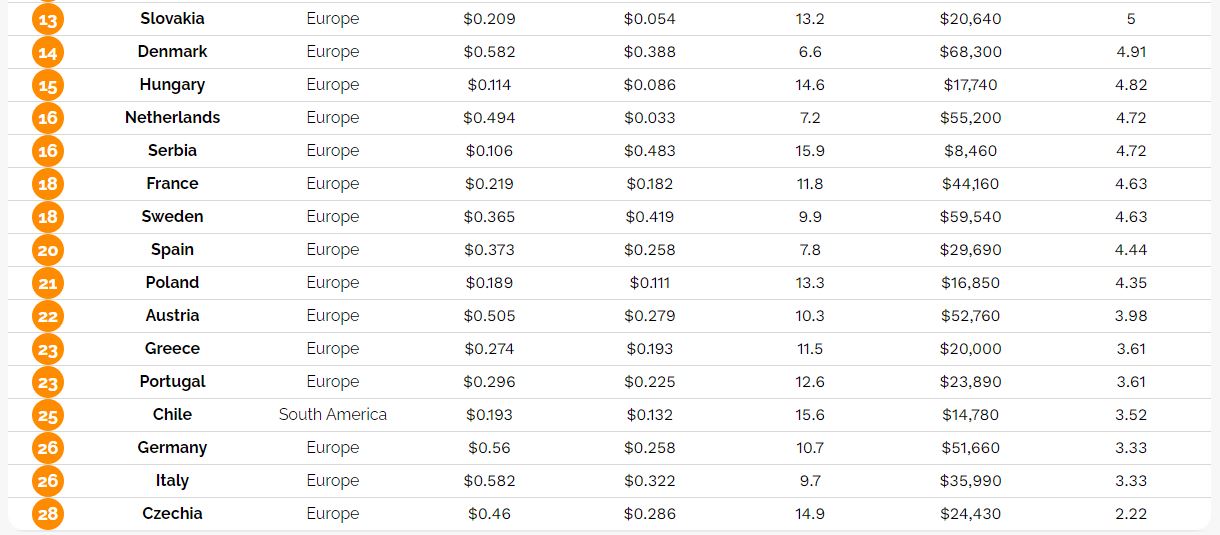Click Germany in the country column
This screenshot has width=1220, height=535.
(x=172, y=448)
